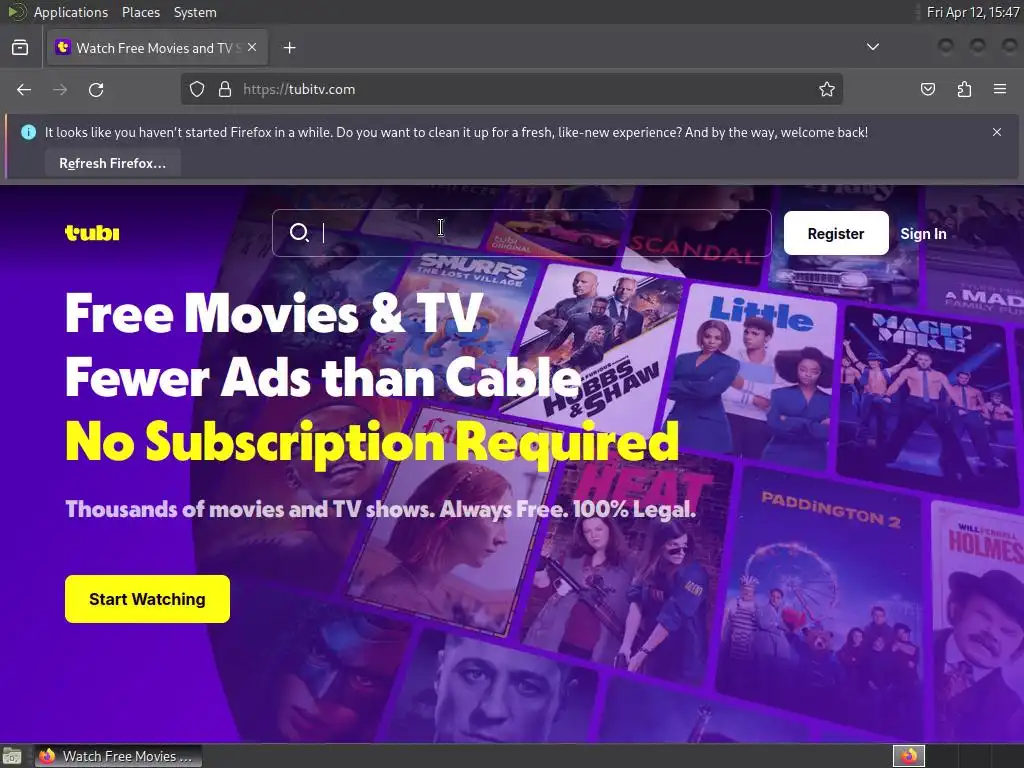Click the Refresh Firefox button
Screen dimensions: 1024x768
(x=112, y=163)
